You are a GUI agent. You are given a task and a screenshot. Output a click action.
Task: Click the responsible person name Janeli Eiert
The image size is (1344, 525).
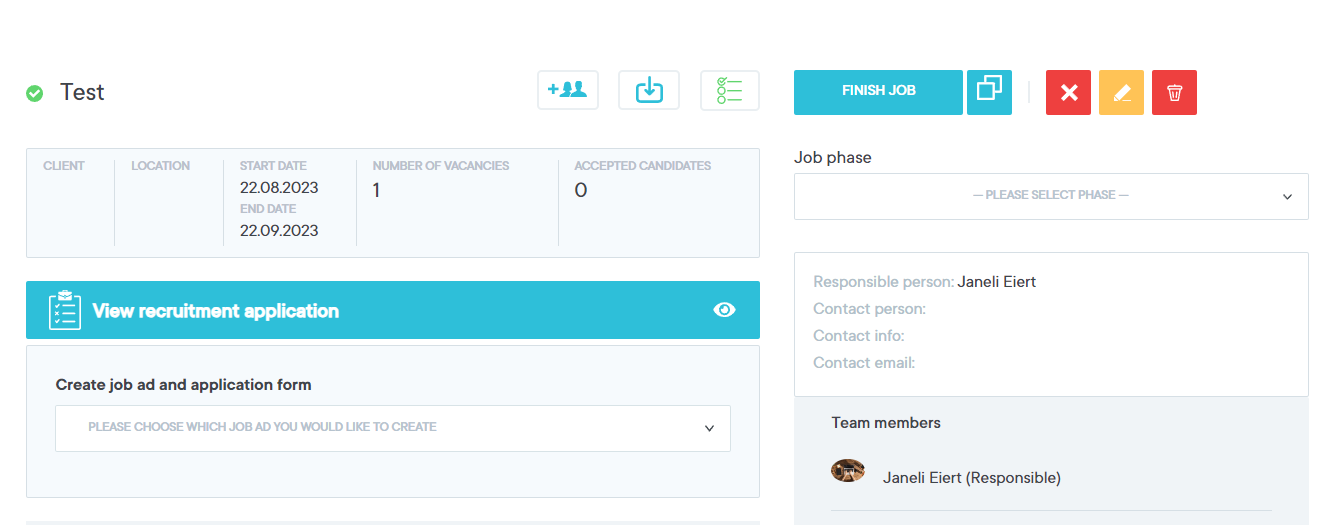click(996, 282)
